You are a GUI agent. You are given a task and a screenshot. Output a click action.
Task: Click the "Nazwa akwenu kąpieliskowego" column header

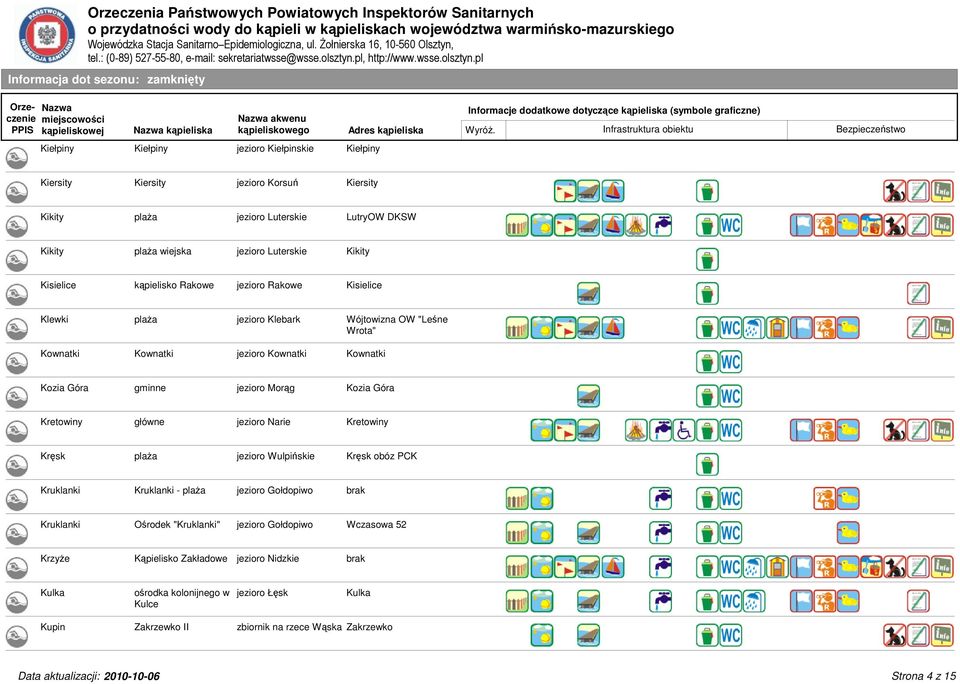(274, 124)
